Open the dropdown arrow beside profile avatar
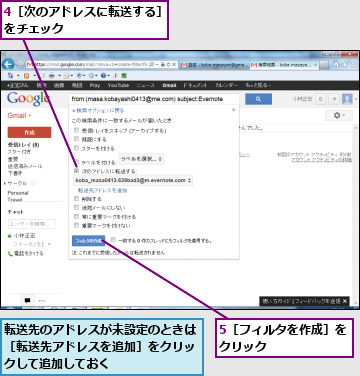This screenshot has width=360, height=376. tap(355, 99)
